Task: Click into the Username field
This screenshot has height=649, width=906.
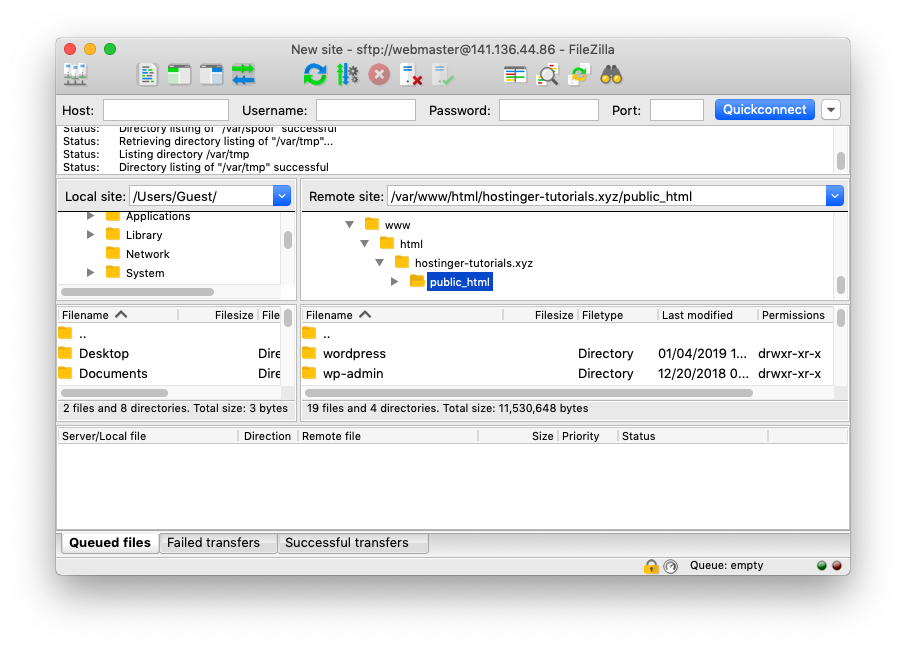Action: tap(366, 110)
